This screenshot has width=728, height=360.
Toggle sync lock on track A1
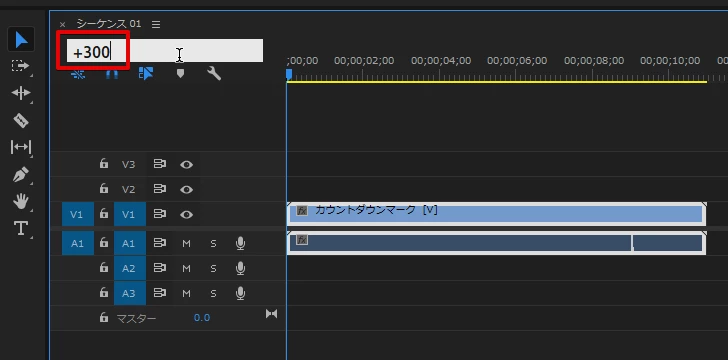pos(160,243)
